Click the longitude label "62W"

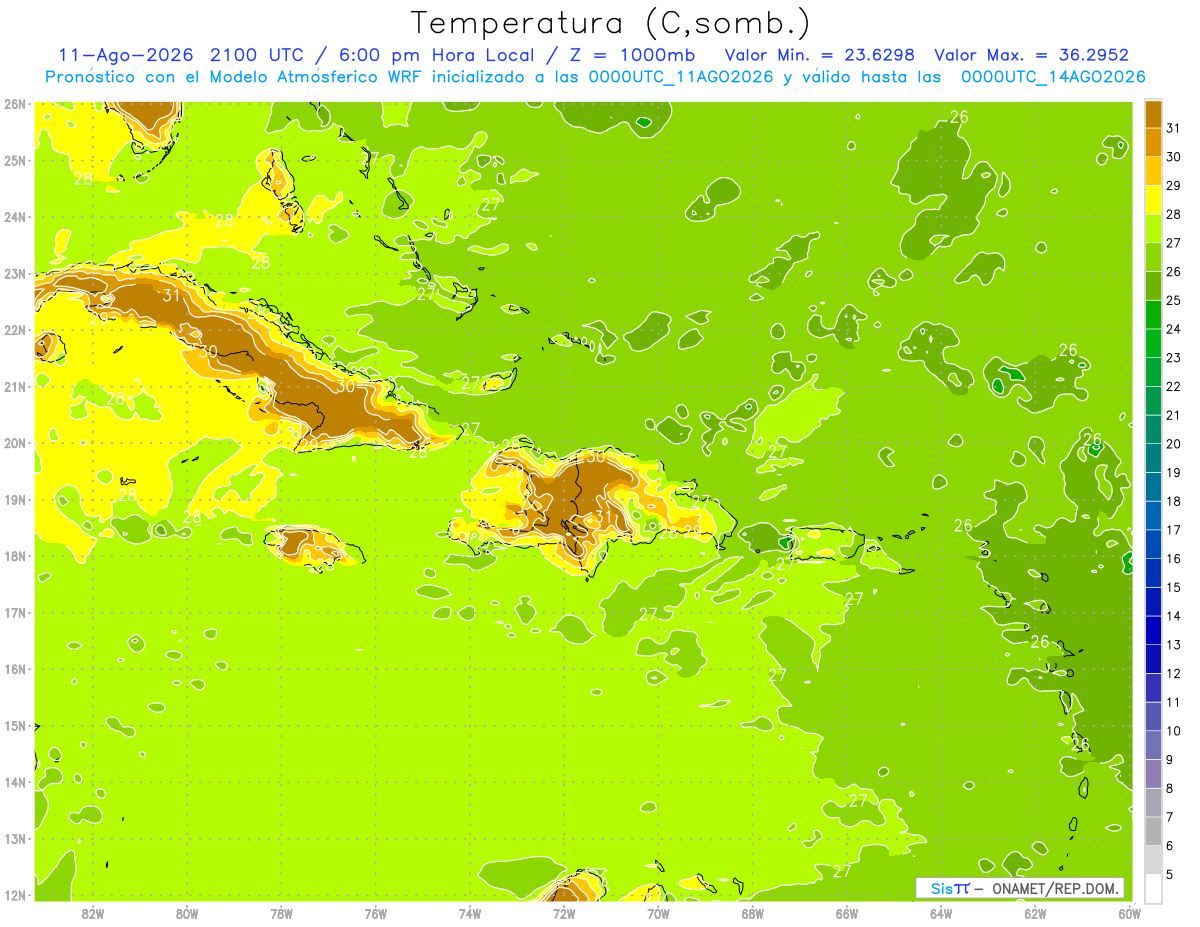tap(1035, 913)
